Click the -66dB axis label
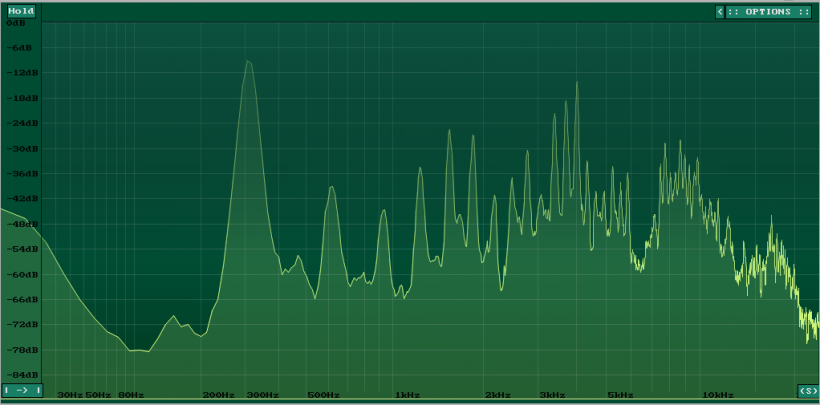820x405 pixels. click(20, 299)
